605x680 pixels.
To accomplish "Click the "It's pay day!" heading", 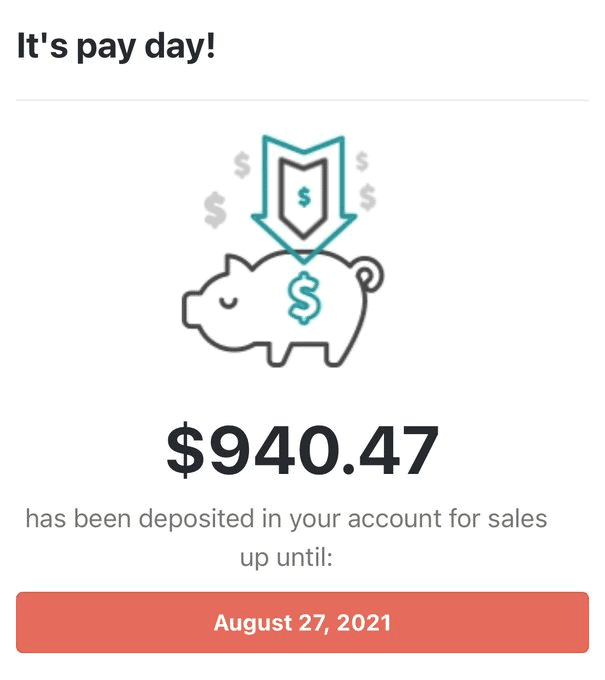I will pos(116,47).
